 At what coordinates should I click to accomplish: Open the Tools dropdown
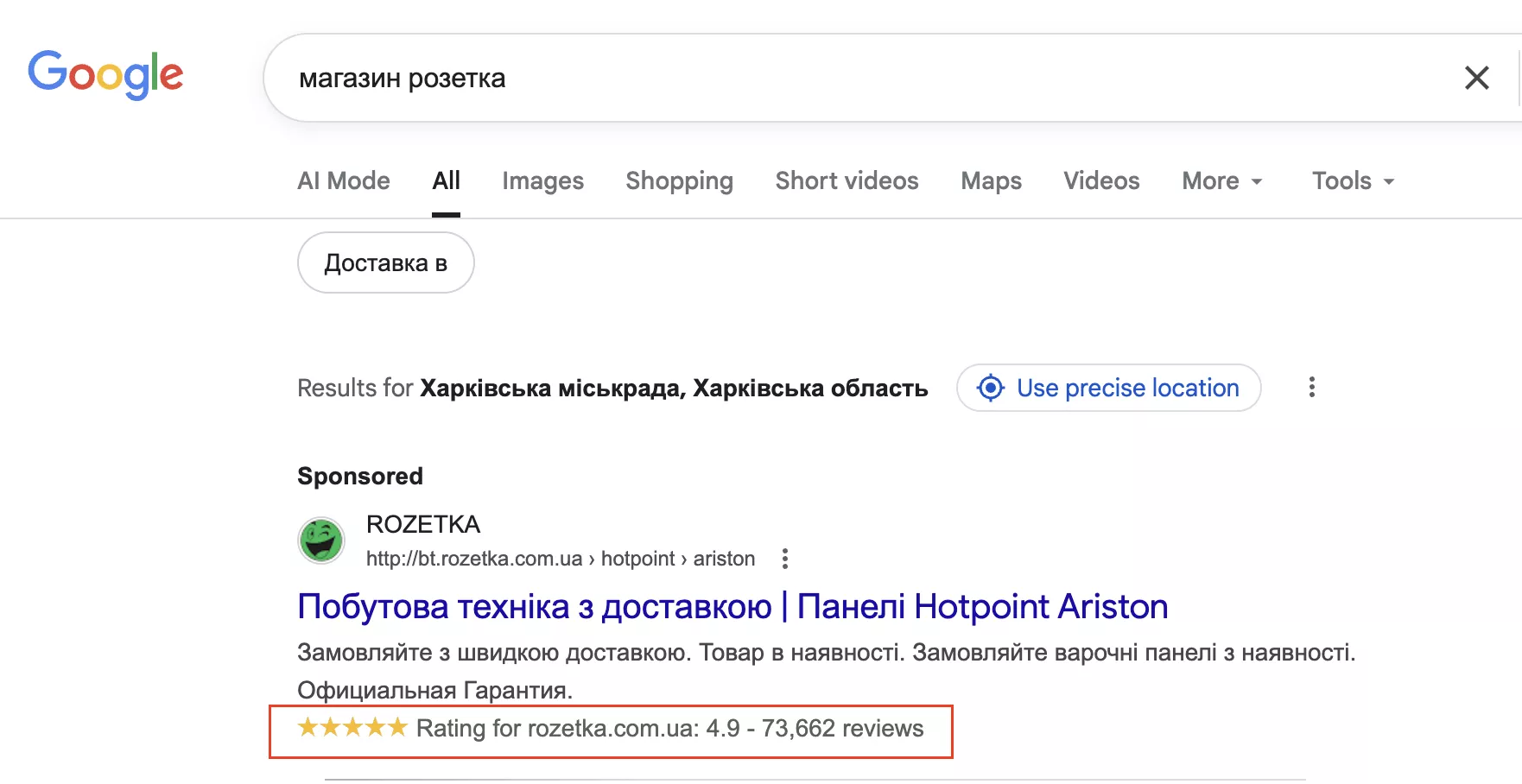1351,181
